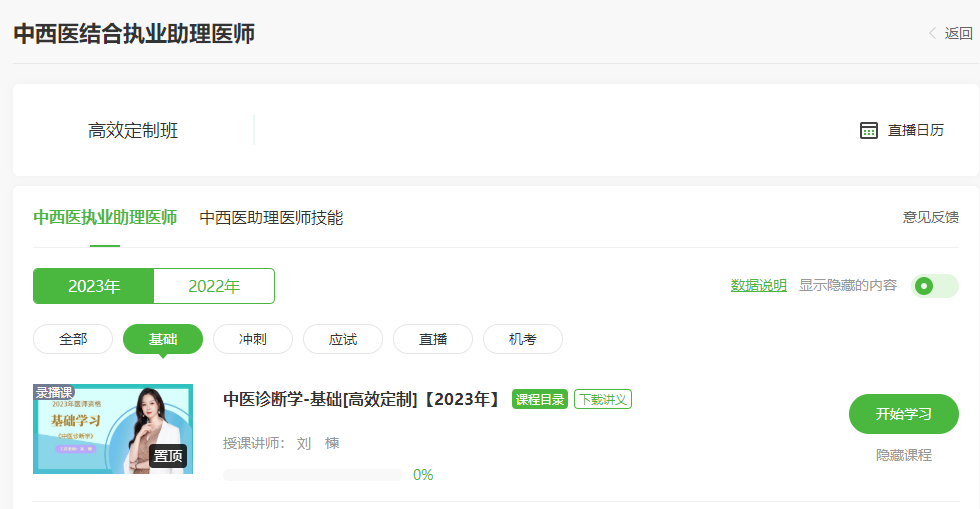
Task: Filter courses by 冲刺
Action: click(253, 339)
